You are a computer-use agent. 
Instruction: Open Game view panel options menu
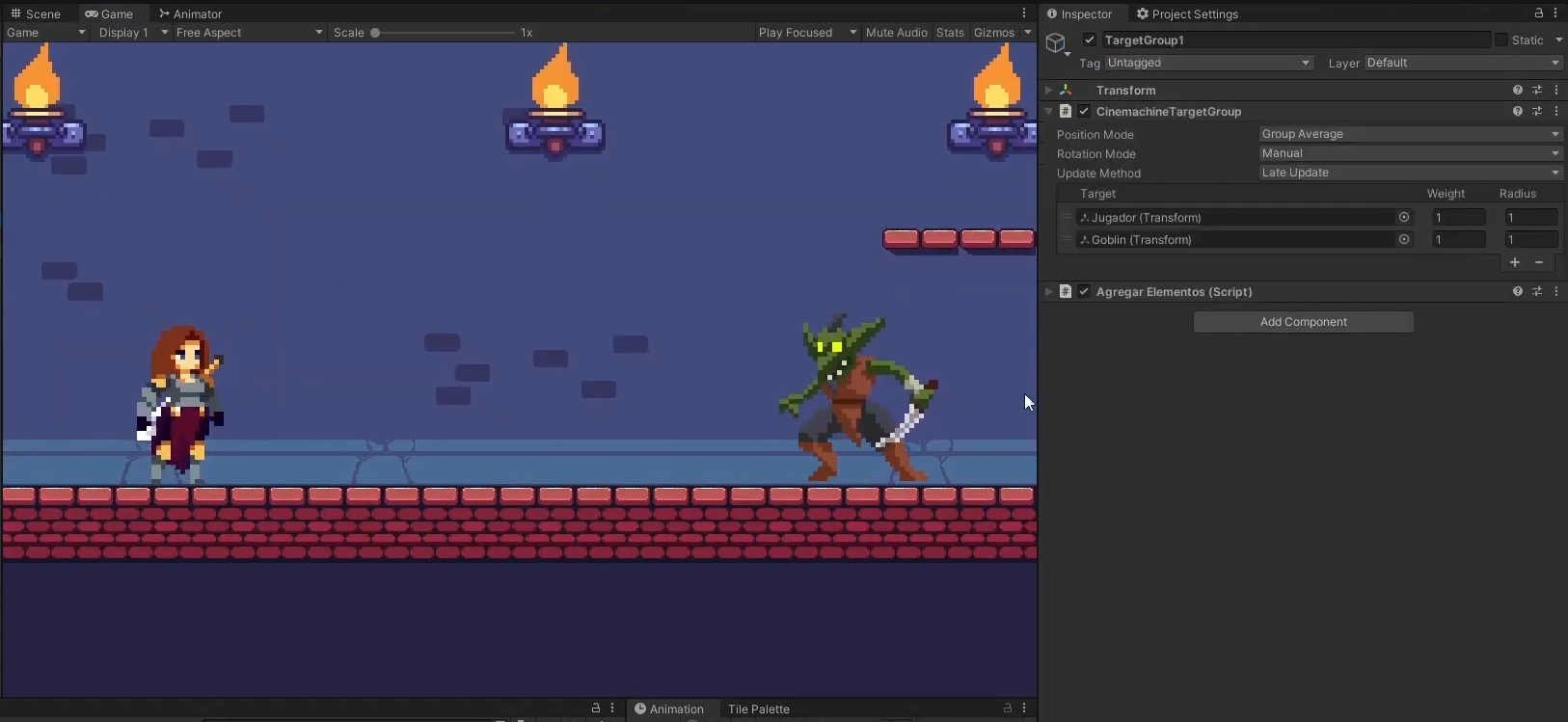pyautogui.click(x=1024, y=13)
